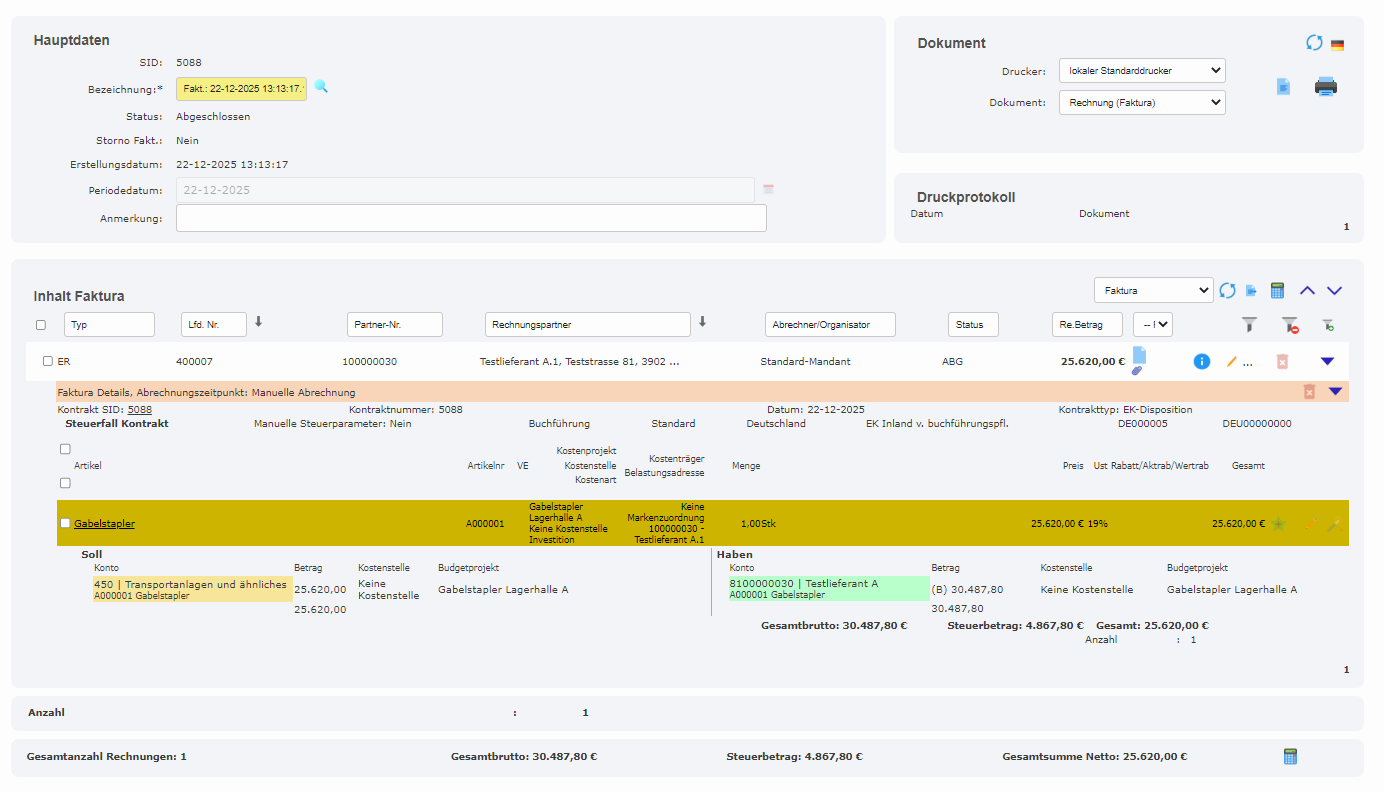This screenshot has width=1384, height=792.
Task: Click into the Anmerkung text field
Action: [471, 218]
